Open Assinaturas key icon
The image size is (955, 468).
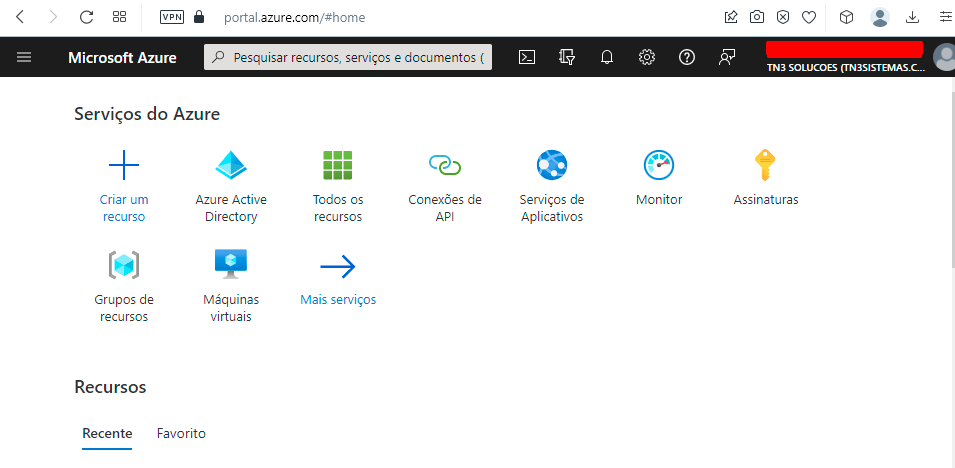pyautogui.click(x=766, y=165)
